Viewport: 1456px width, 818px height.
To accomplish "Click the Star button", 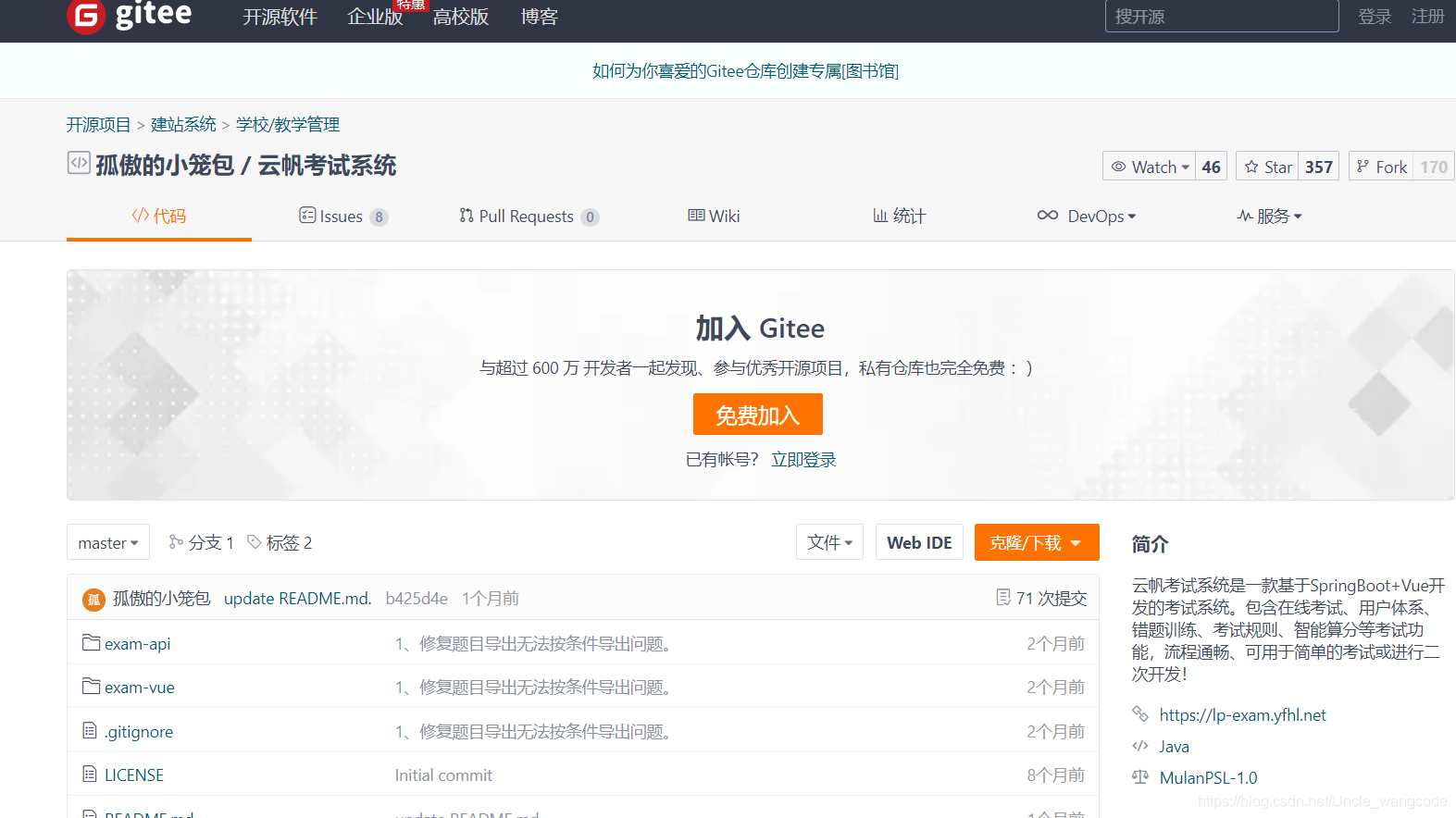I will click(x=1268, y=167).
